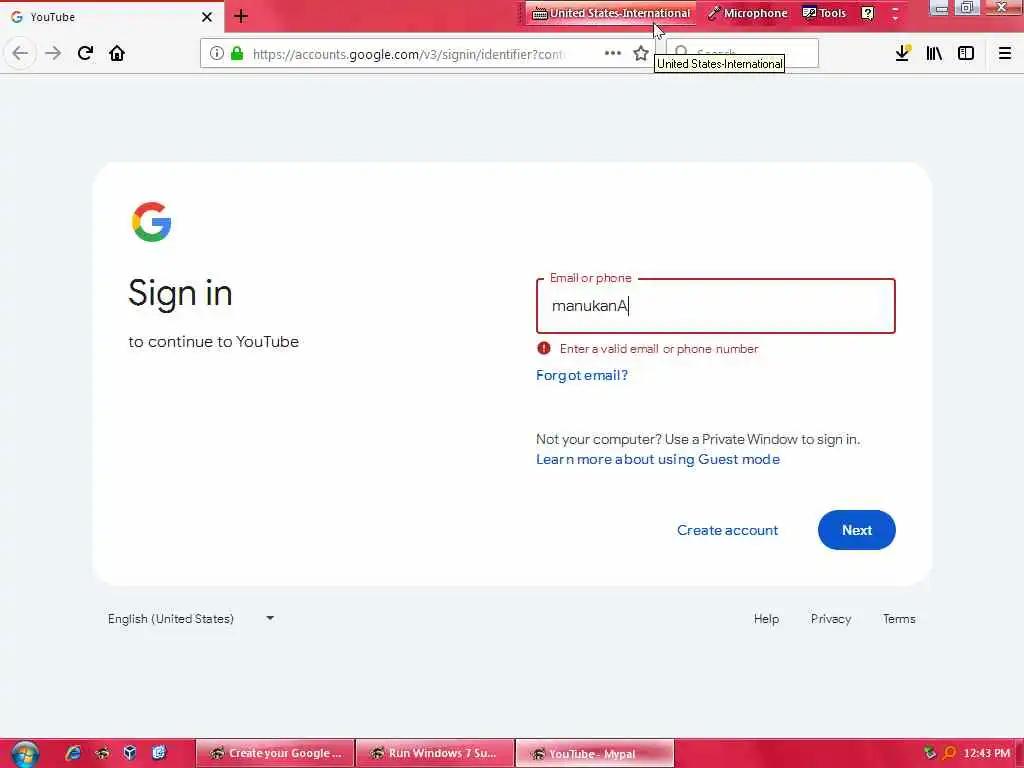The height and width of the screenshot is (768, 1024).
Task: Click the fourth quick launch icon
Action: pos(159,753)
